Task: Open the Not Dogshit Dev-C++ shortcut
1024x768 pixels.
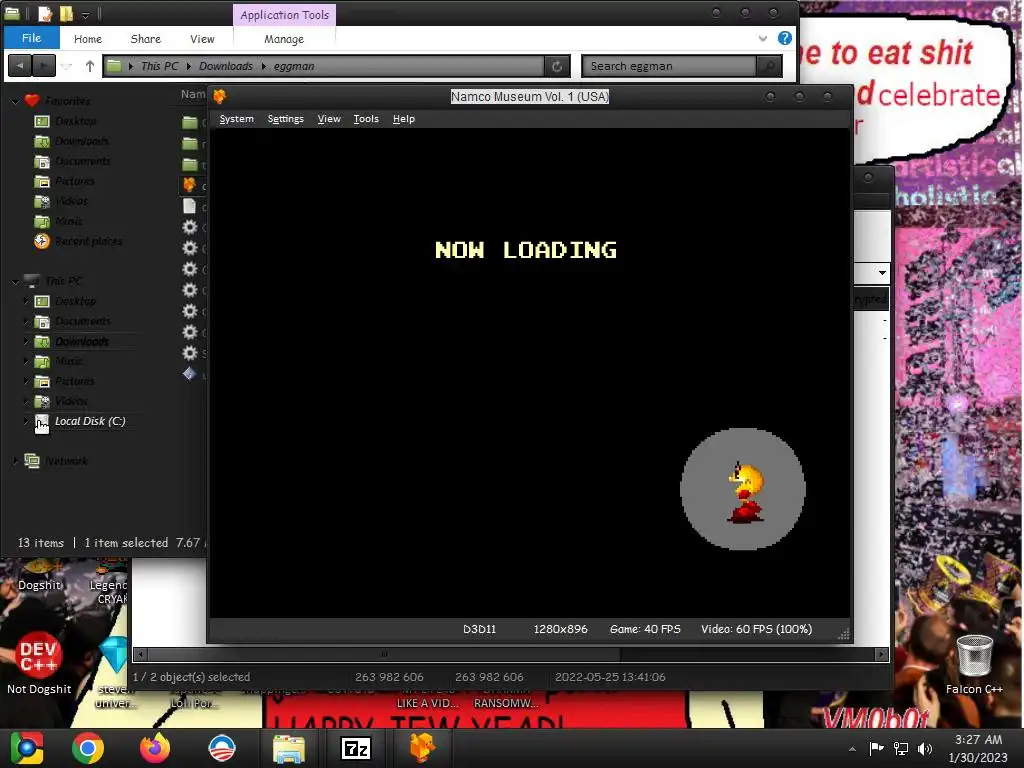Action: pyautogui.click(x=39, y=663)
